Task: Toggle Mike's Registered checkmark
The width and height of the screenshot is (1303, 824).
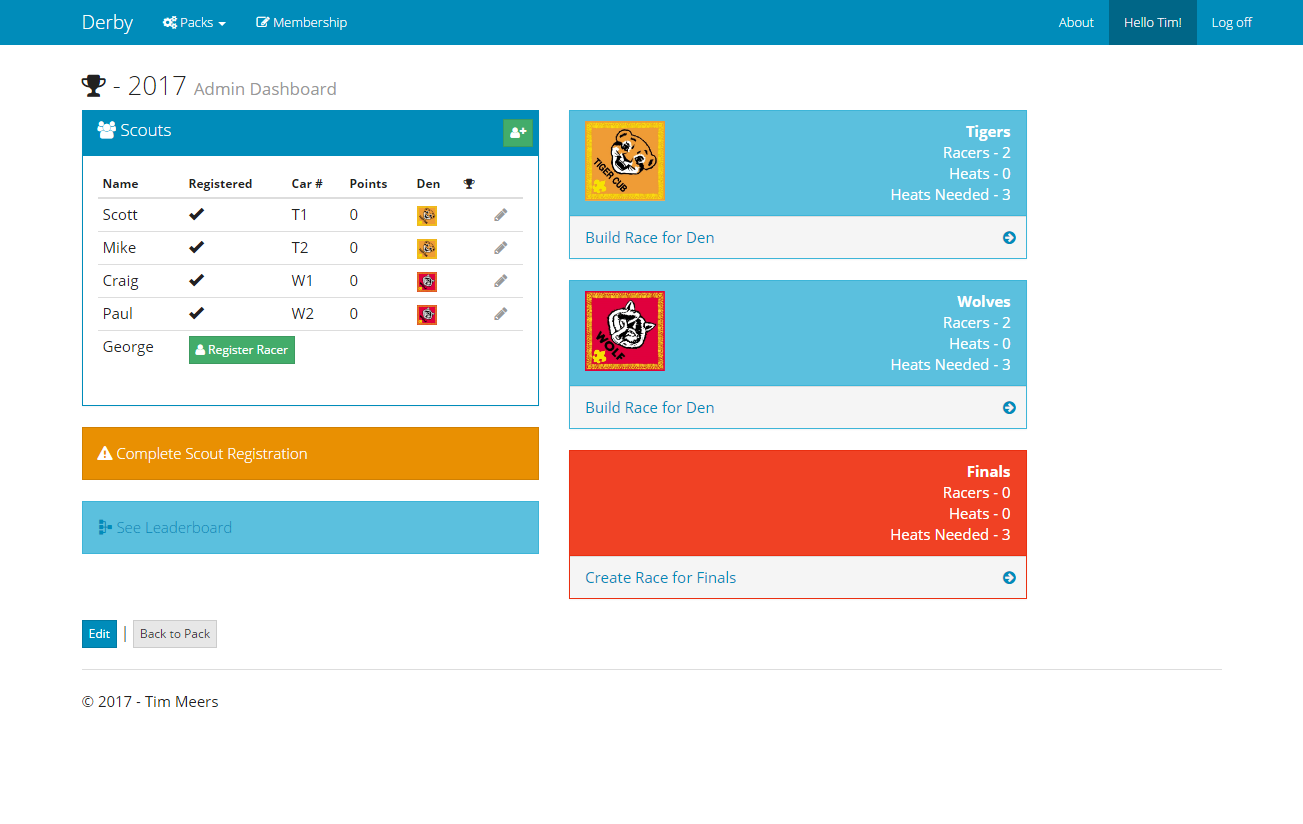Action: pyautogui.click(x=196, y=246)
